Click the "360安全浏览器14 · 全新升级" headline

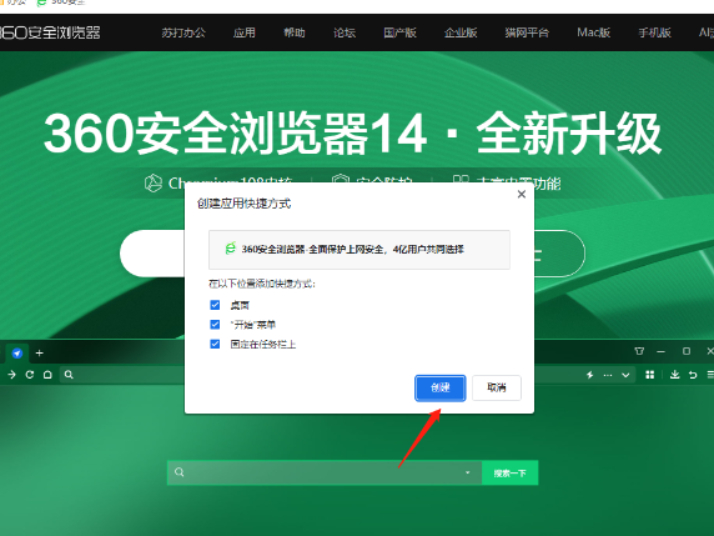click(353, 133)
